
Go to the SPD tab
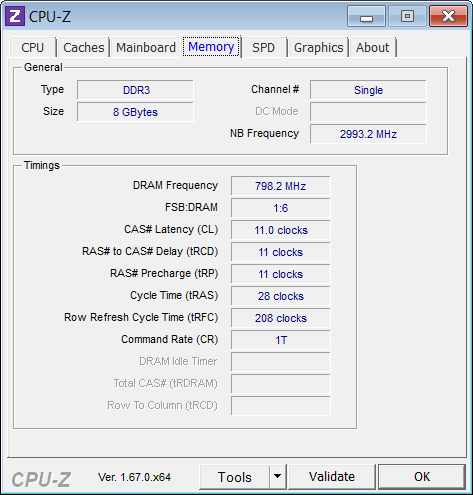(263, 48)
